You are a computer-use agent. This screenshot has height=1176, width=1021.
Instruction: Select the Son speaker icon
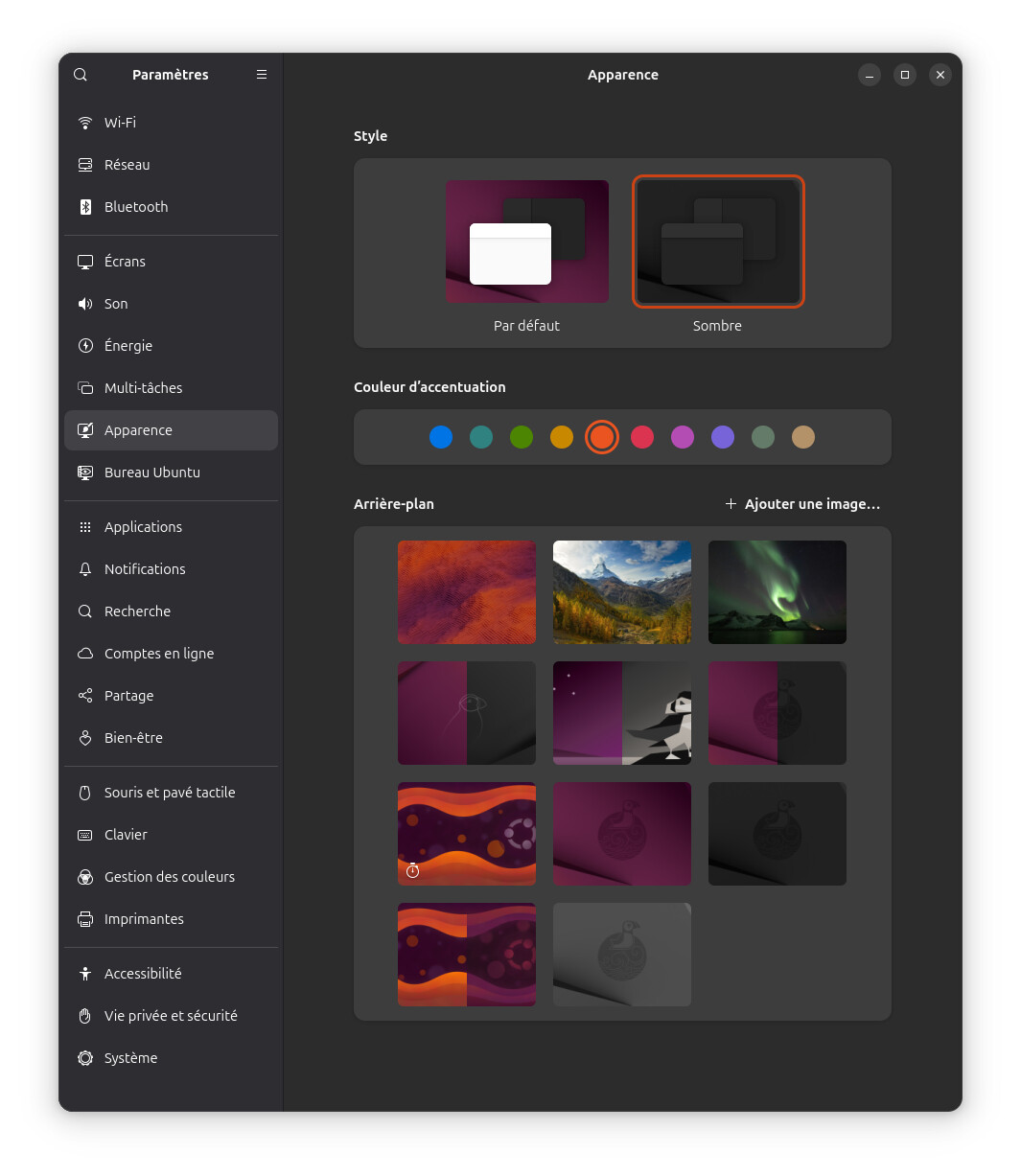(x=85, y=304)
